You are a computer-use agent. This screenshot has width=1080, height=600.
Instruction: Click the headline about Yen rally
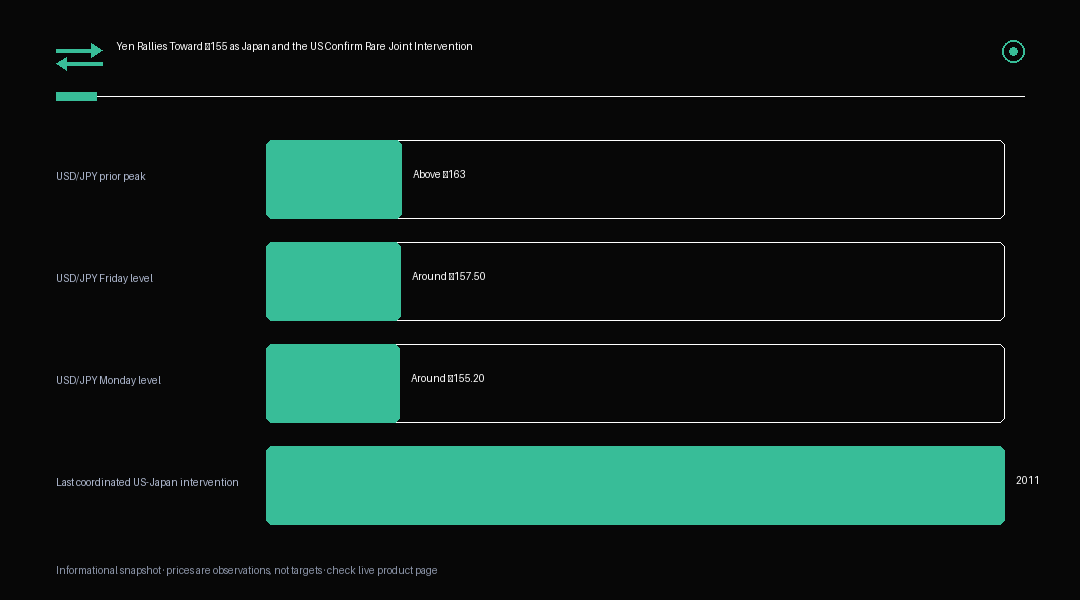[294, 46]
